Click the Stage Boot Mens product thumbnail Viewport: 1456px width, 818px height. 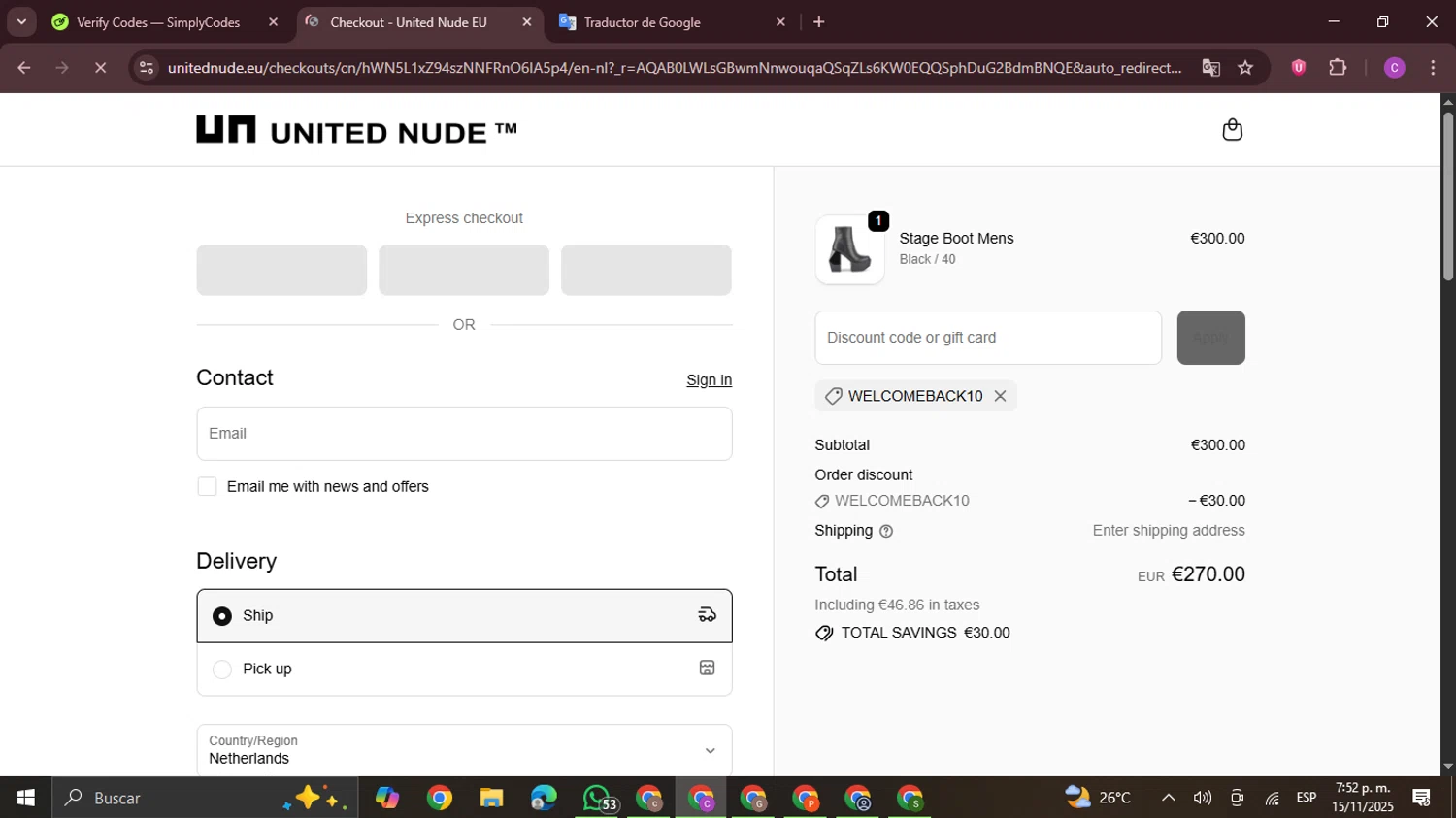point(849,250)
